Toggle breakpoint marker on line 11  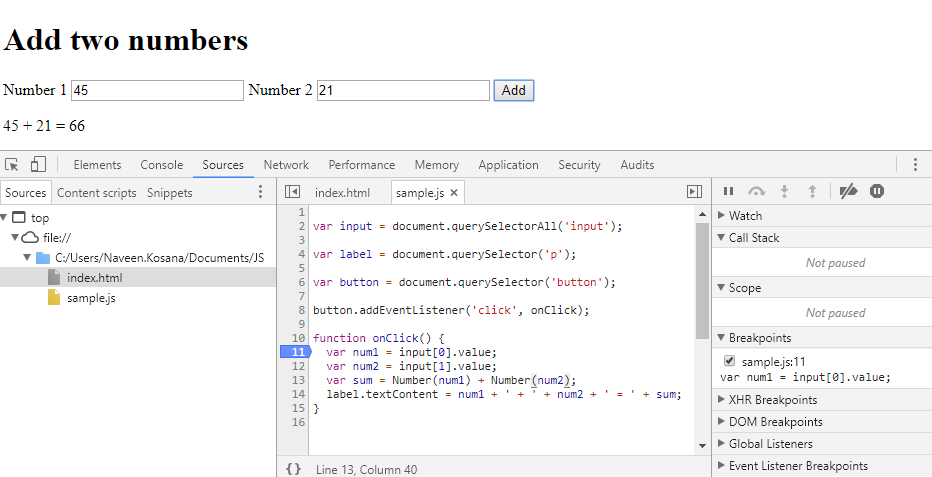click(297, 352)
